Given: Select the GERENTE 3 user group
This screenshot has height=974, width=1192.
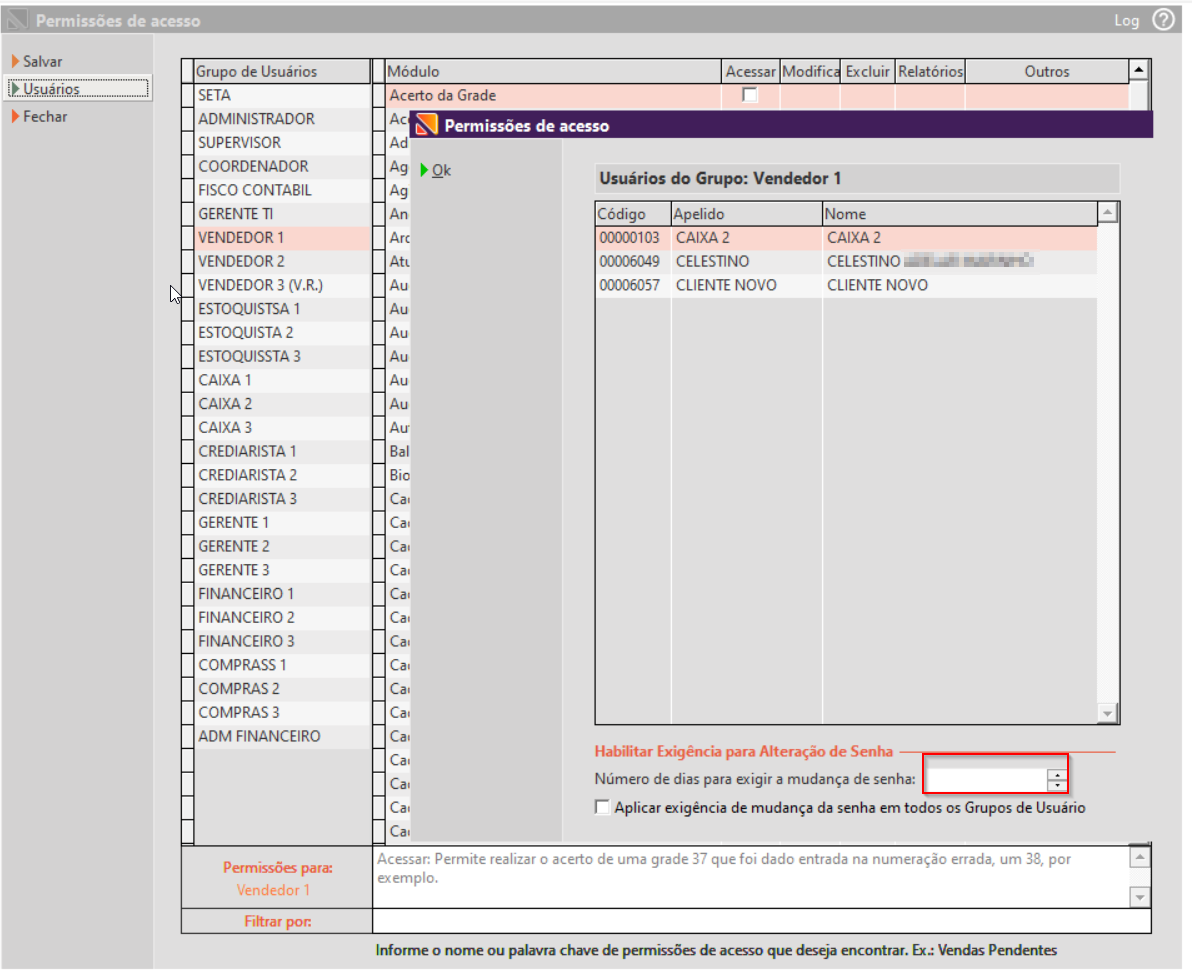Looking at the screenshot, I should 282,569.
